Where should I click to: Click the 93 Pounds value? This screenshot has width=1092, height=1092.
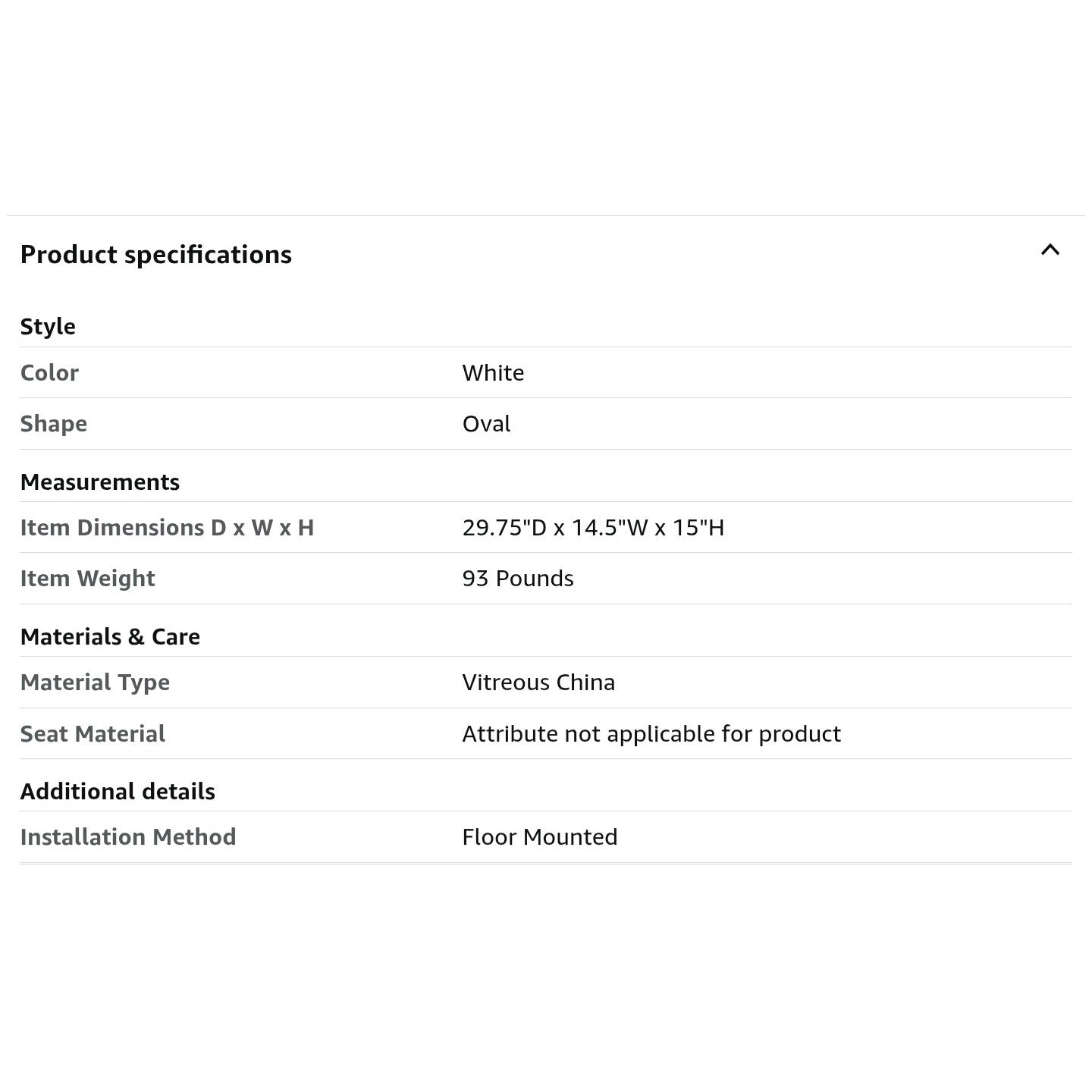pyautogui.click(x=518, y=579)
